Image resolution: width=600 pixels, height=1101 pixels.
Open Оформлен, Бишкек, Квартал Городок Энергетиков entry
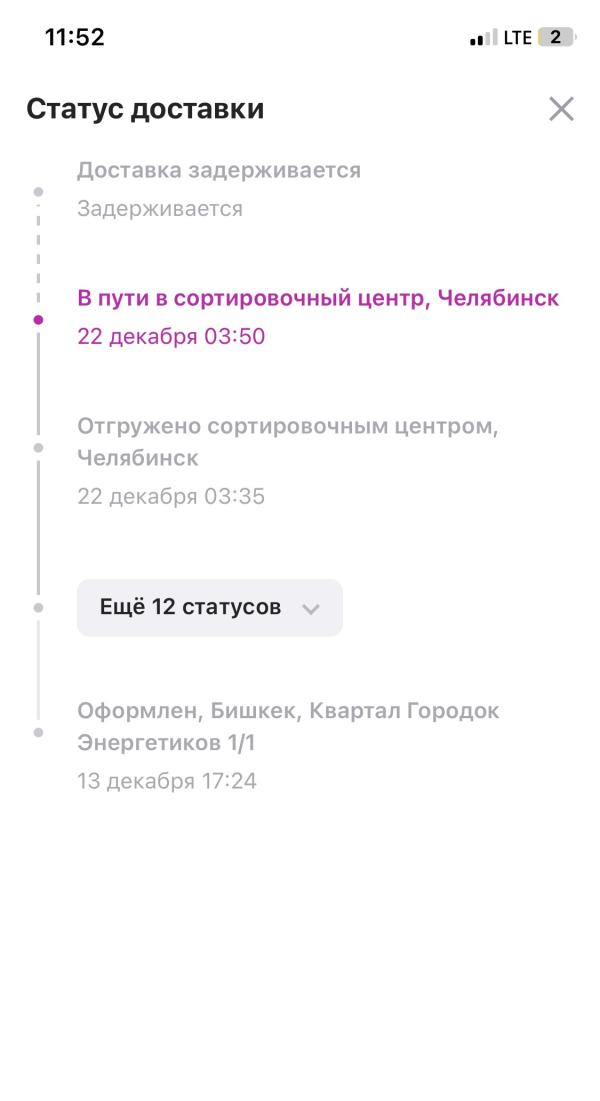click(x=289, y=727)
